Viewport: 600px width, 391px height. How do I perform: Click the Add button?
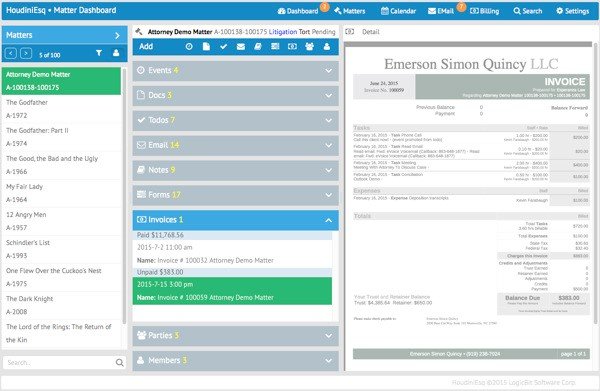click(x=146, y=47)
